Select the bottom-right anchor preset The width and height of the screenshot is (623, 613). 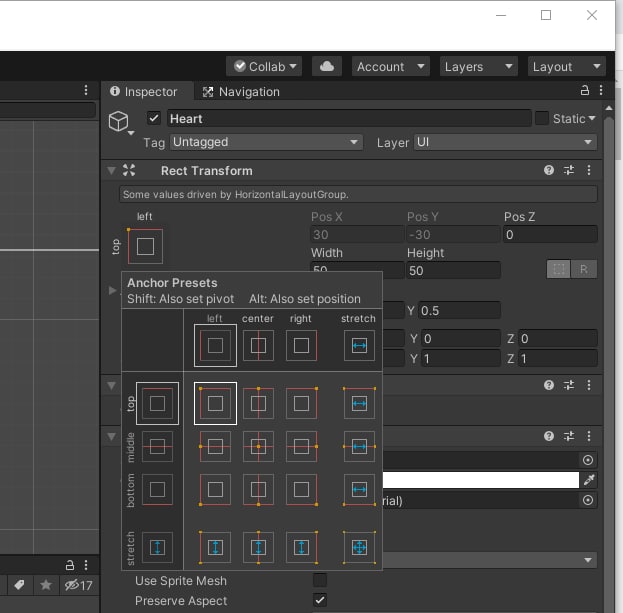pos(302,490)
